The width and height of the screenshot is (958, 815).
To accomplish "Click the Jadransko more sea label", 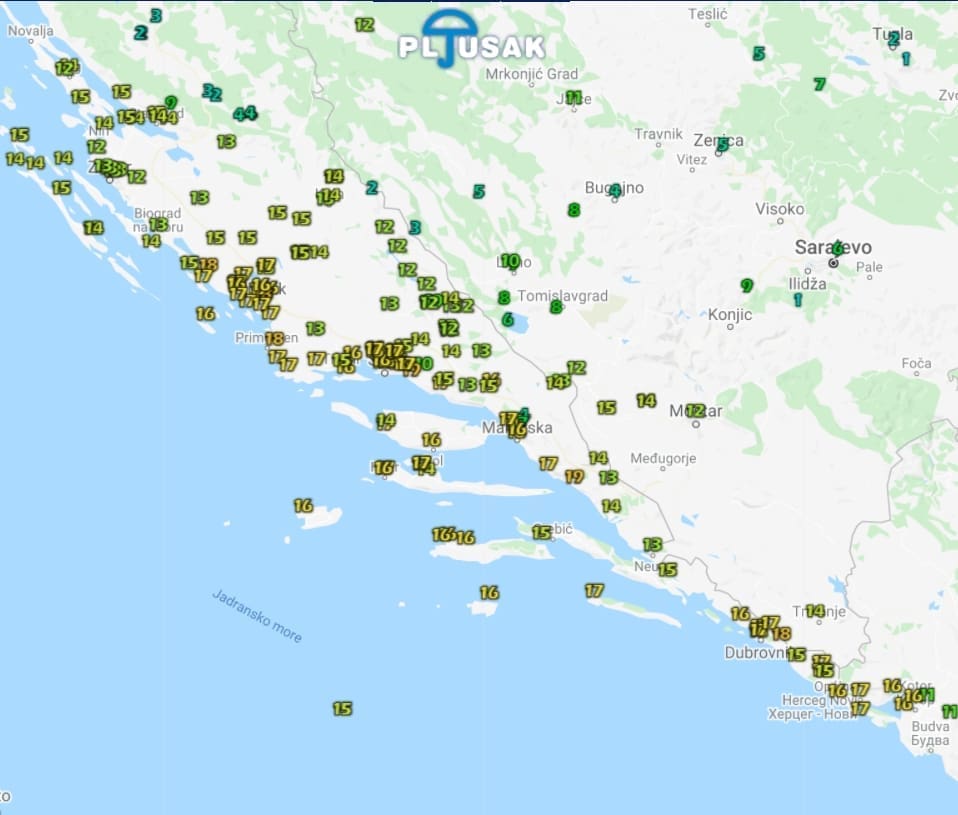I will 257,615.
